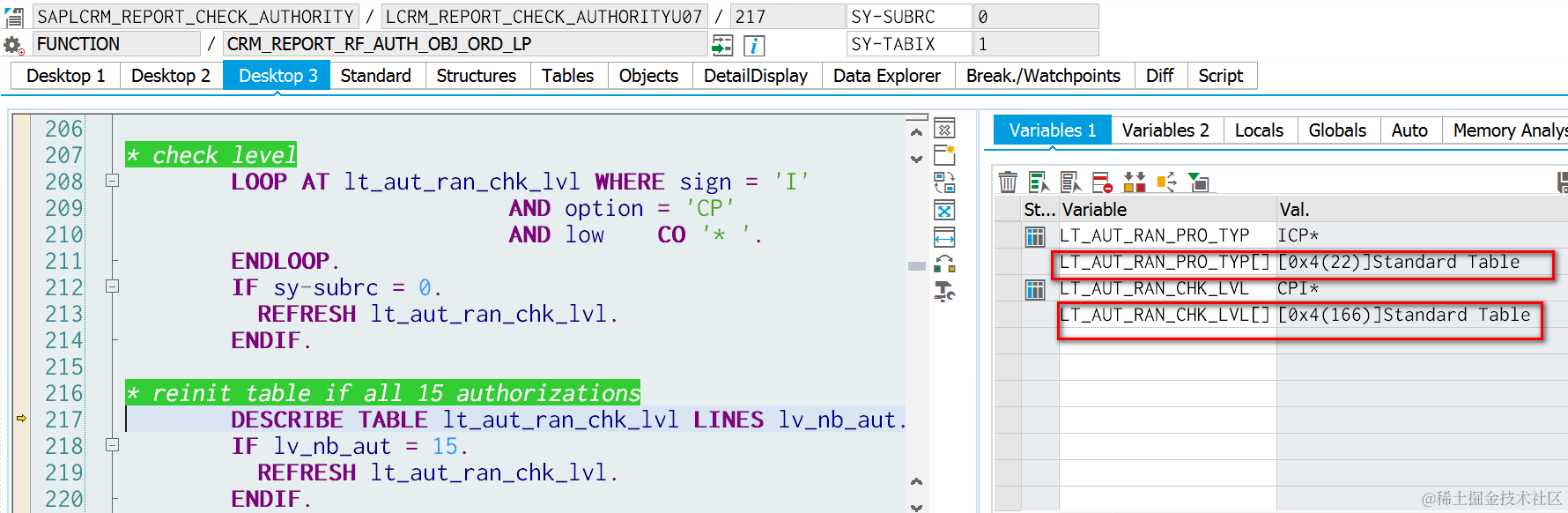This screenshot has width=1568, height=513.
Task: Collapse the IF block on line 218
Action: point(112,445)
